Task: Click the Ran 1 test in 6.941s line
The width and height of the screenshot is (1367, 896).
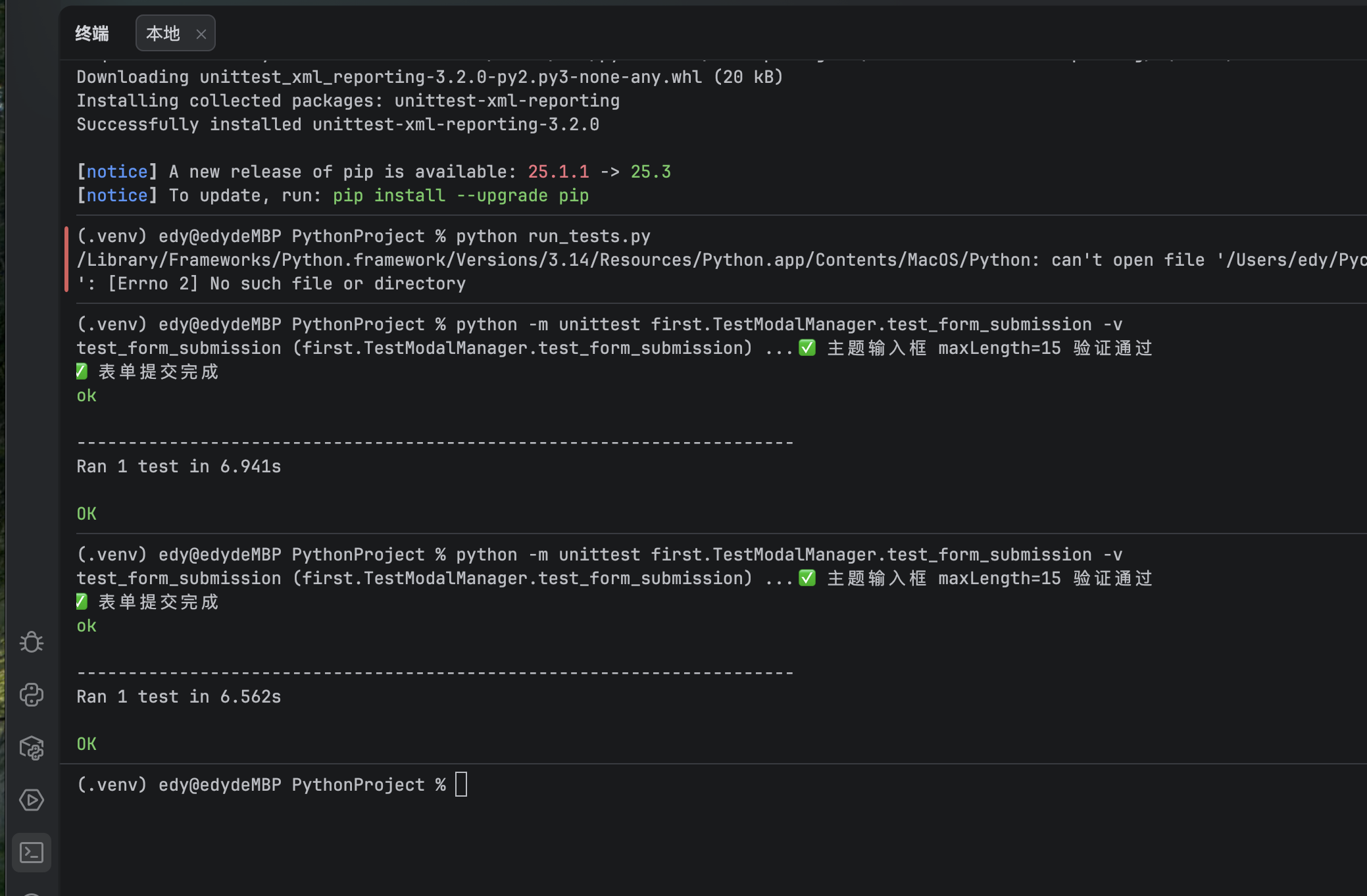Action: point(179,466)
